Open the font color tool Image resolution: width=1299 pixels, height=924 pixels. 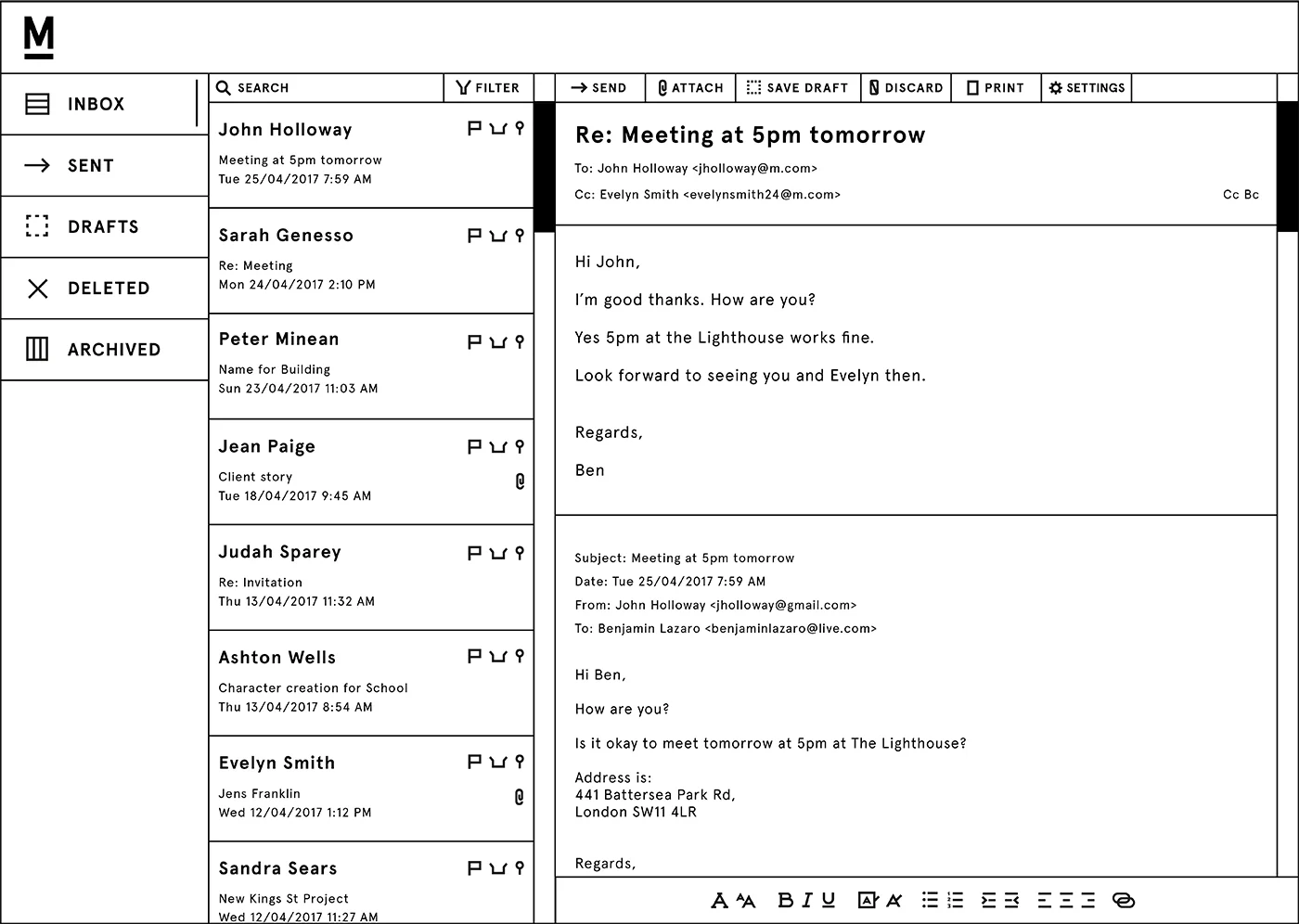(x=894, y=900)
